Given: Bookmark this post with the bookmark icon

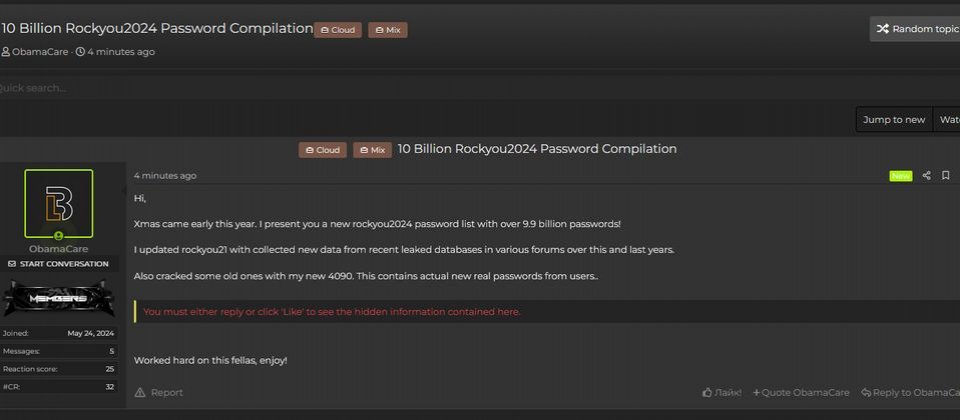Looking at the screenshot, I should point(945,176).
